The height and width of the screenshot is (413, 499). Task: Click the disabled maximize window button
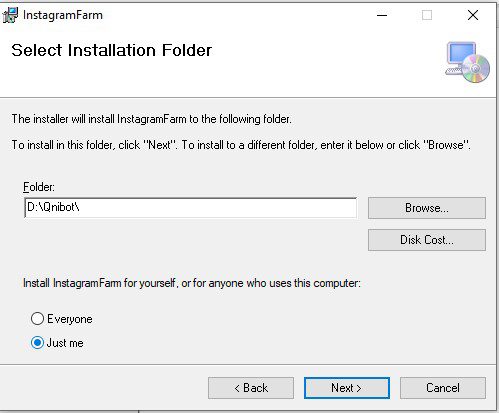click(x=427, y=15)
